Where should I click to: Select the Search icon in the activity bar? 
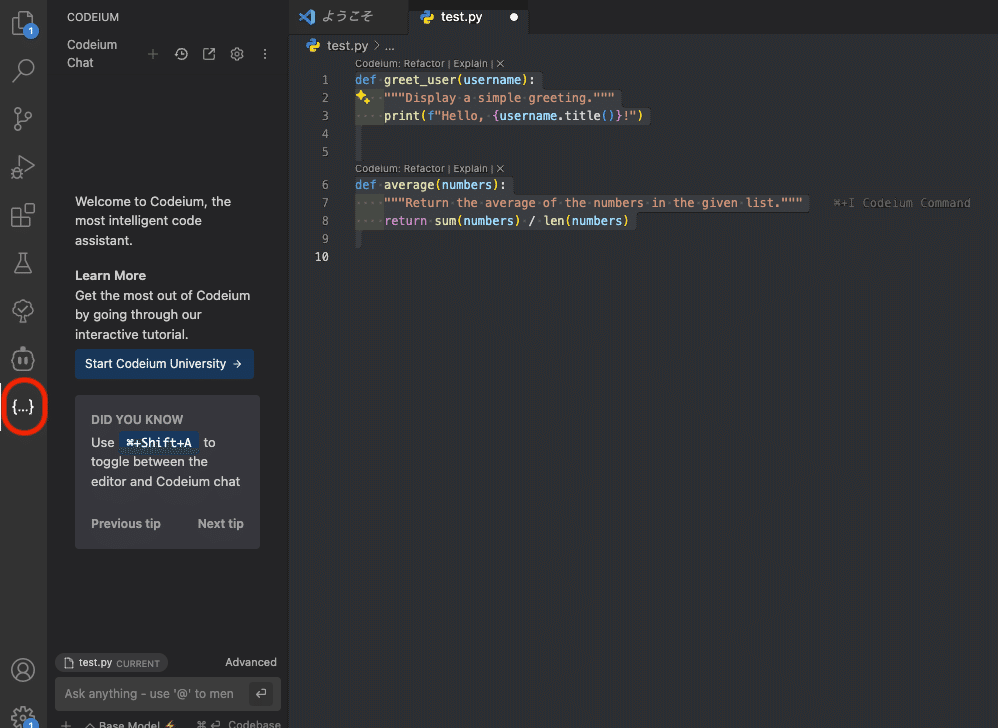pos(22,71)
